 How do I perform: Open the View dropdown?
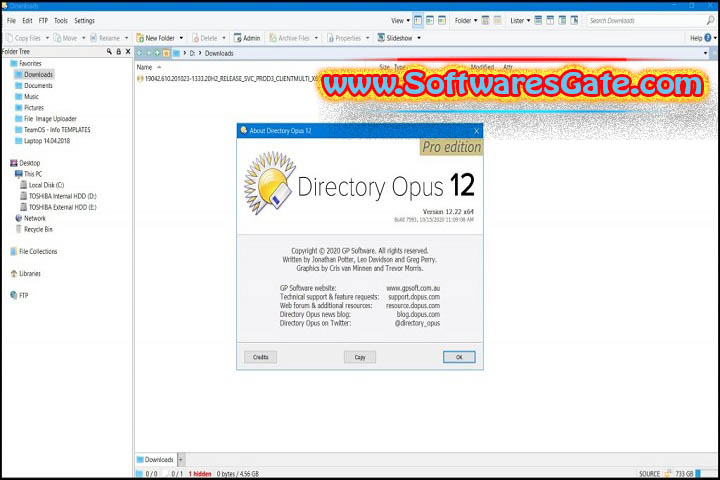pyautogui.click(x=400, y=21)
